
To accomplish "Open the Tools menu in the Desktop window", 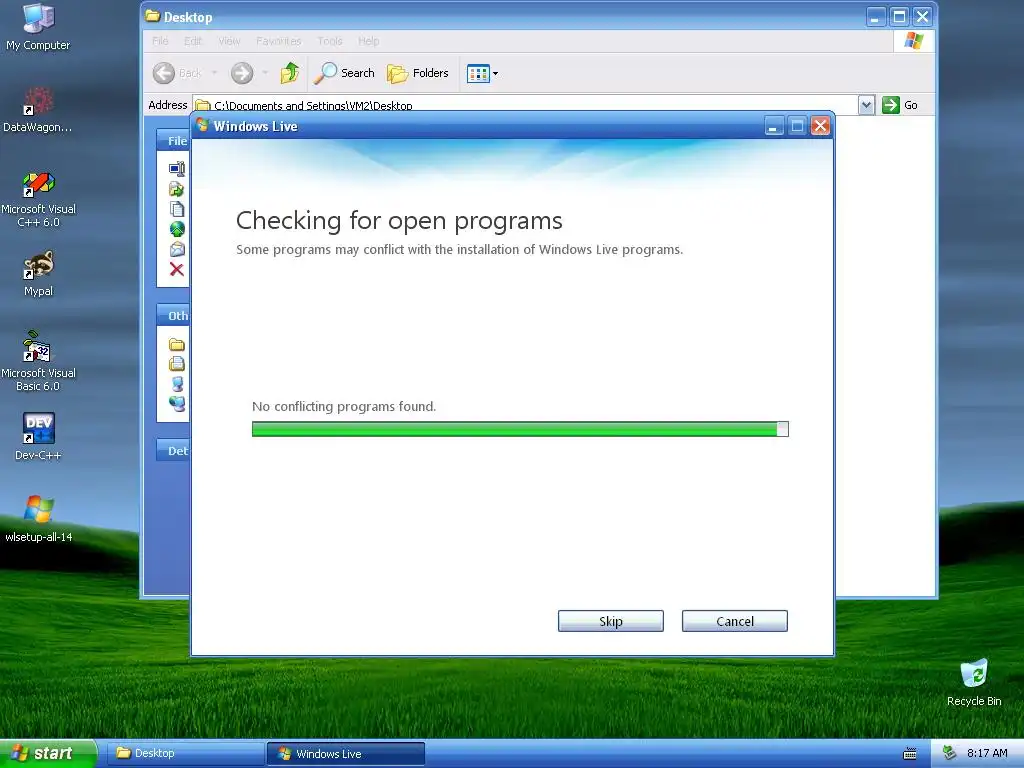I will point(330,40).
